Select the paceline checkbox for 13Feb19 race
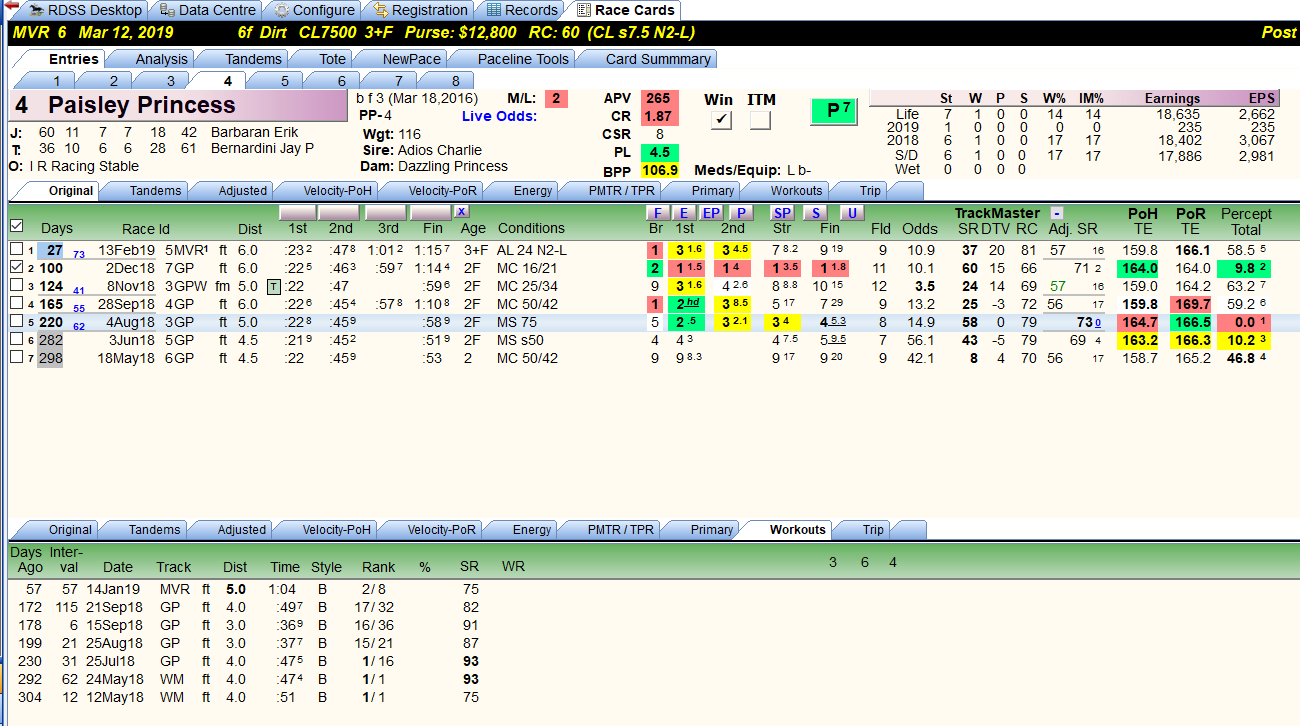The image size is (1300, 726). (16, 250)
